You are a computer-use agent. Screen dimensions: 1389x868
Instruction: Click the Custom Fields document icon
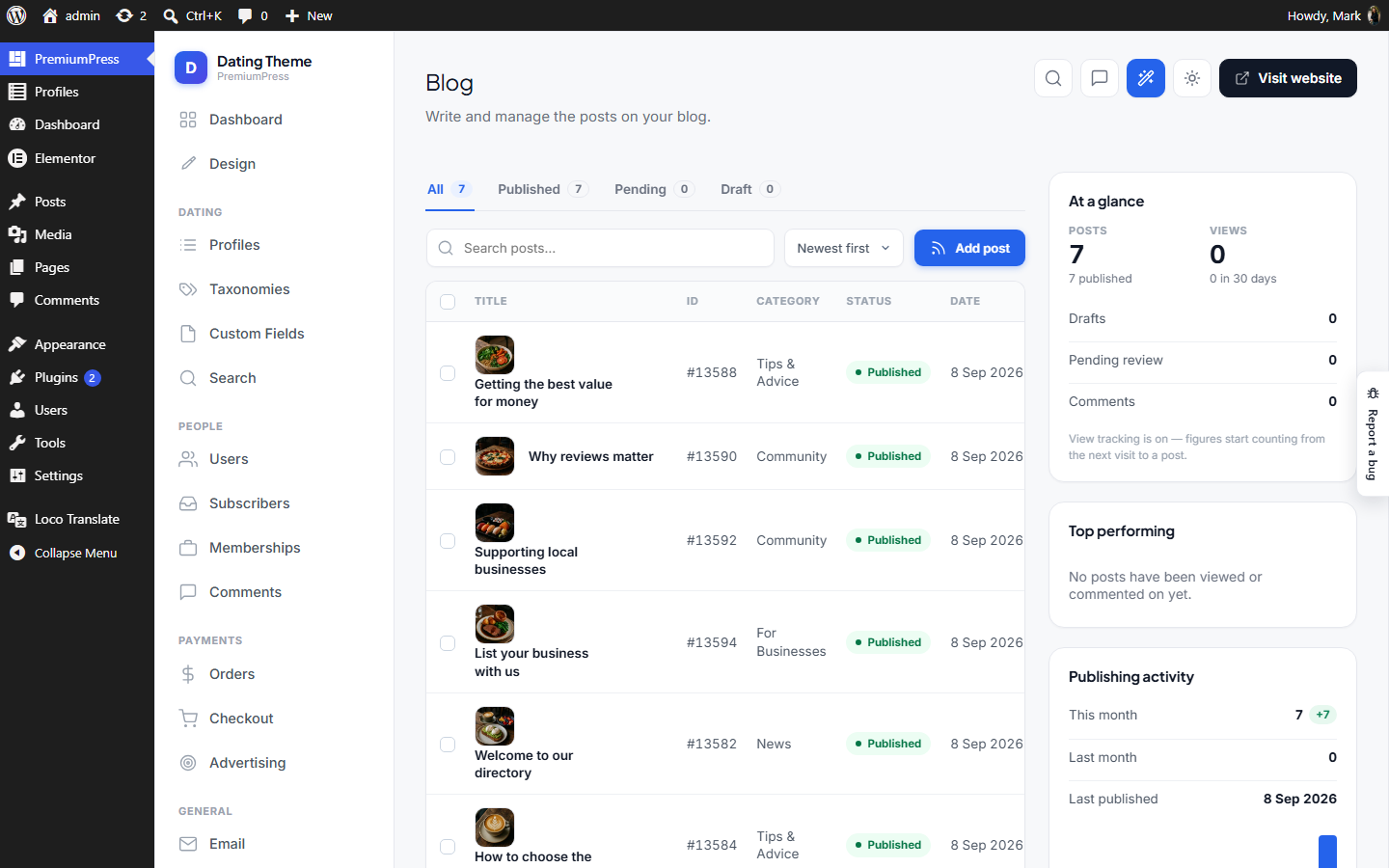click(x=188, y=334)
